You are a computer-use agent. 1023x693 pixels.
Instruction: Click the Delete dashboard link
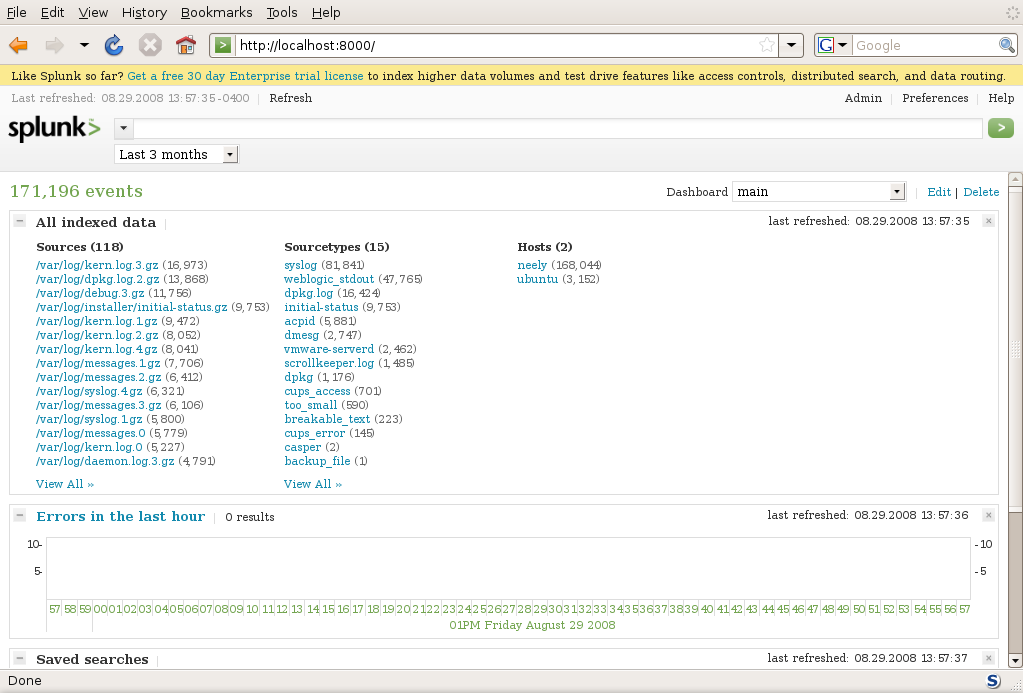click(x=981, y=192)
